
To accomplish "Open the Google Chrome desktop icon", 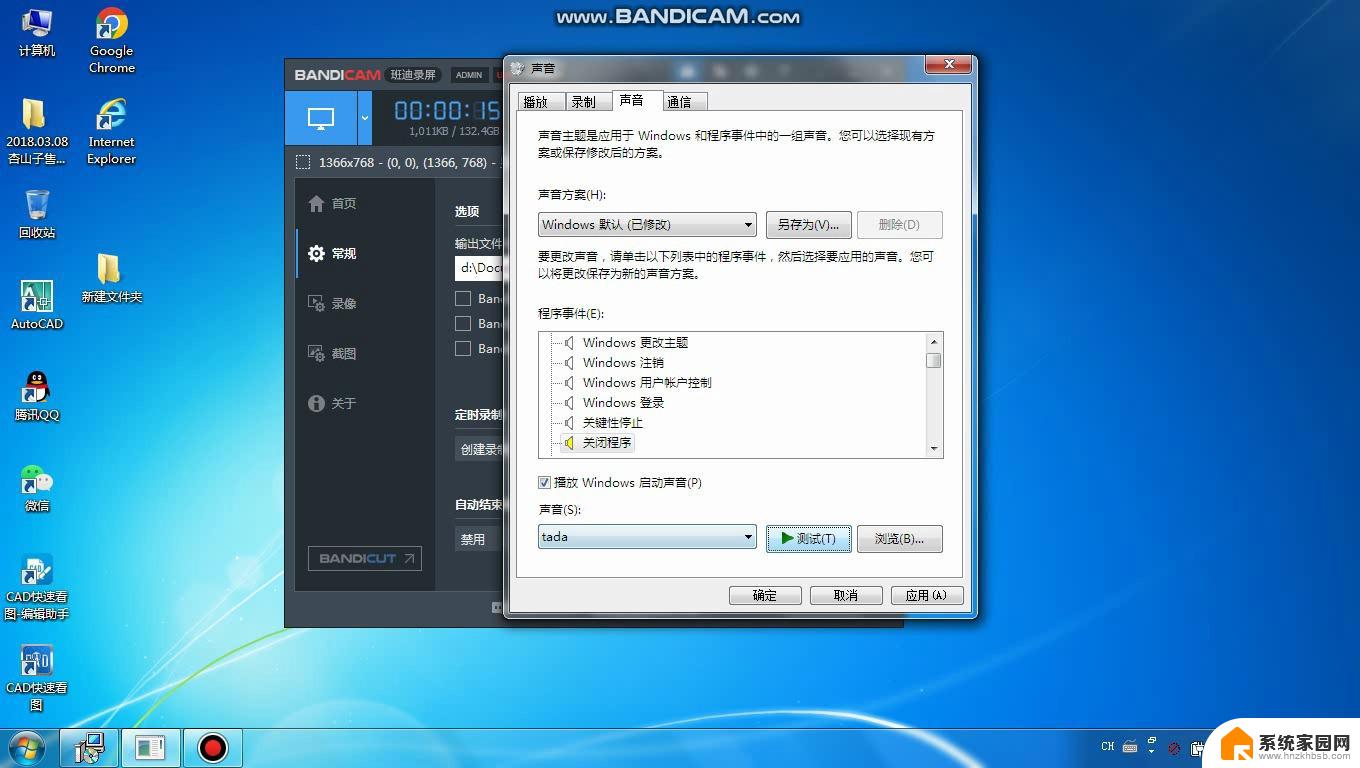I will (111, 41).
